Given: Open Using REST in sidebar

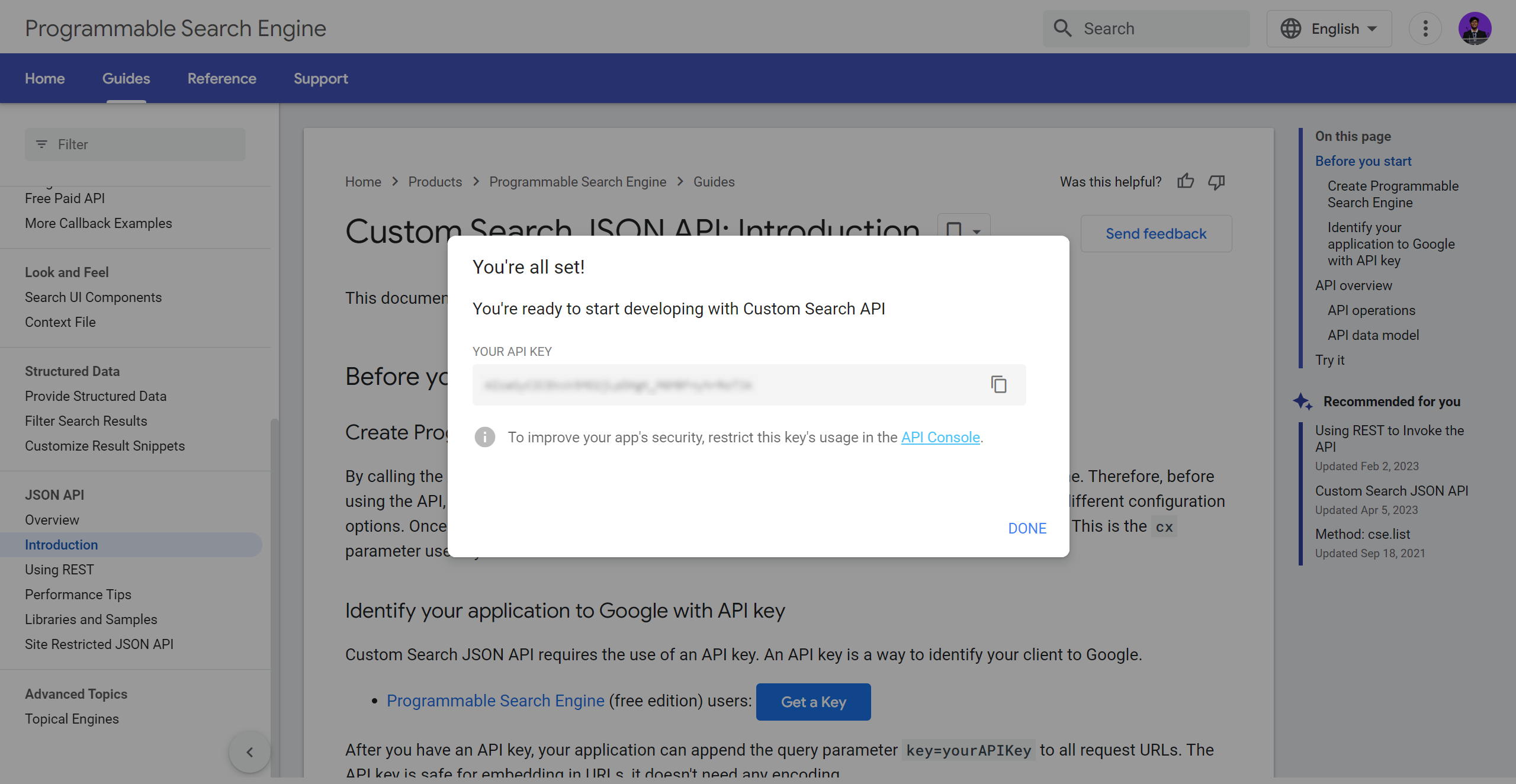Looking at the screenshot, I should click(x=59, y=570).
